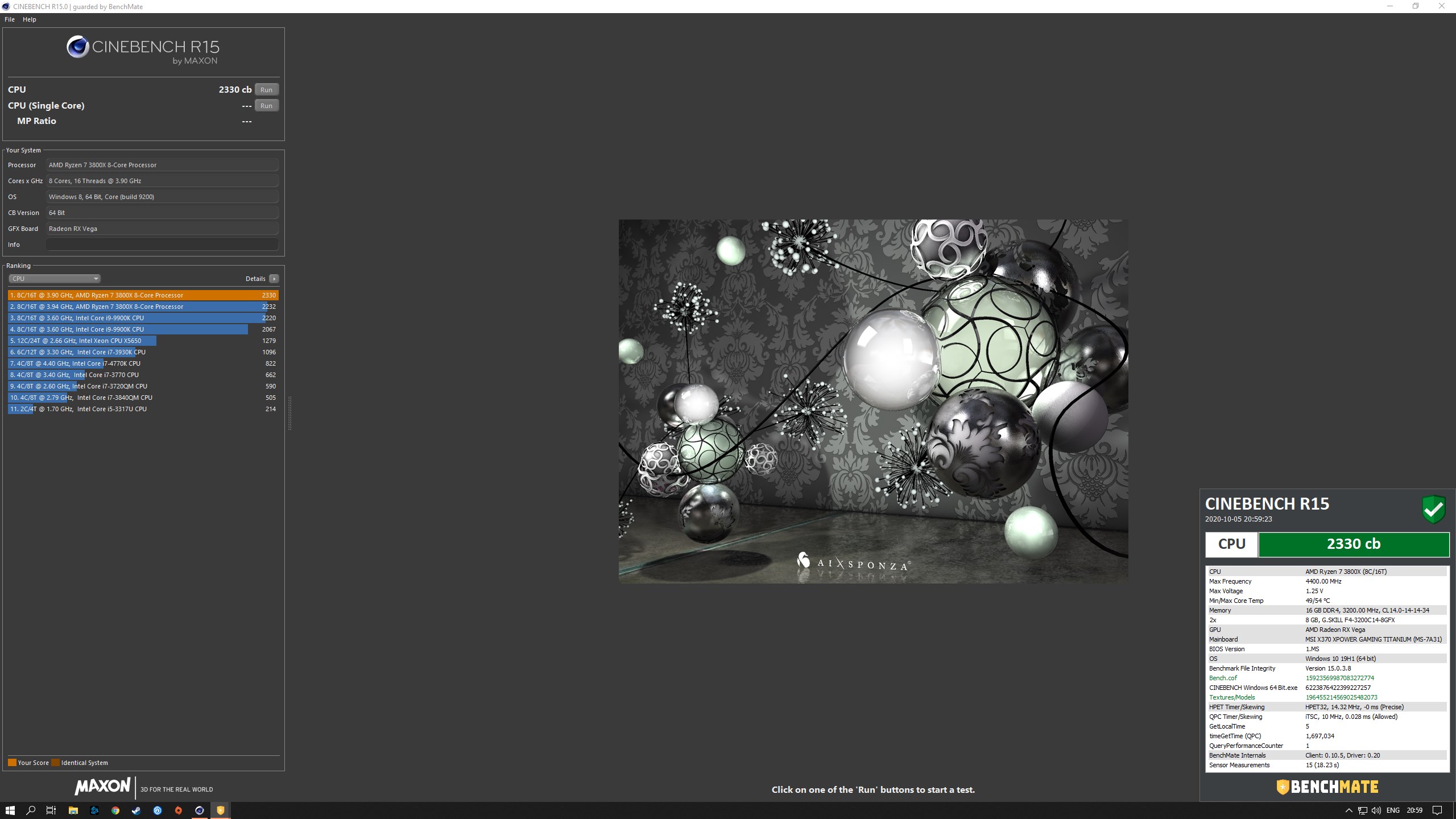Select ranking row Xeon X5650 1279
The image size is (1456, 819).
click(x=143, y=341)
